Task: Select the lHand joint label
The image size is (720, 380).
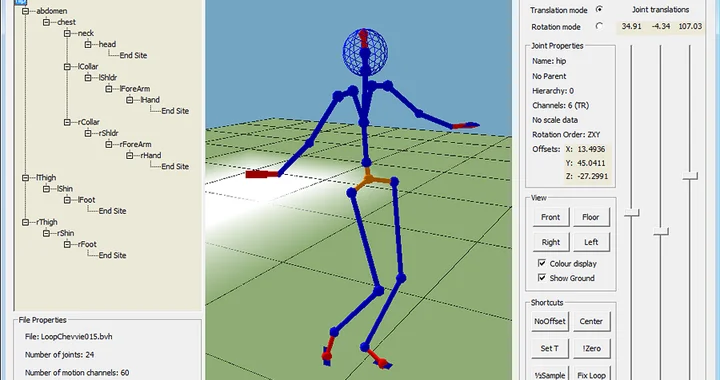Action: pyautogui.click(x=150, y=100)
